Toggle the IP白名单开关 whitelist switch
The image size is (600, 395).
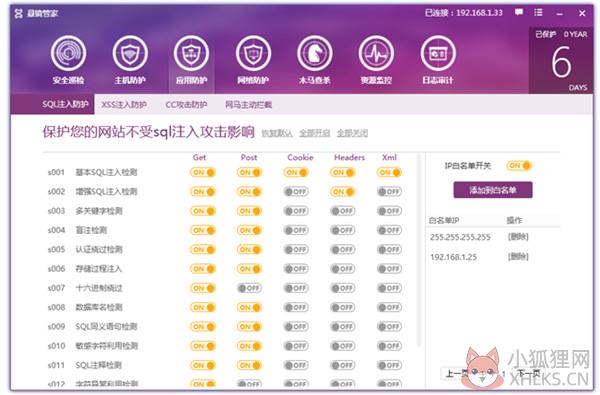click(x=519, y=166)
